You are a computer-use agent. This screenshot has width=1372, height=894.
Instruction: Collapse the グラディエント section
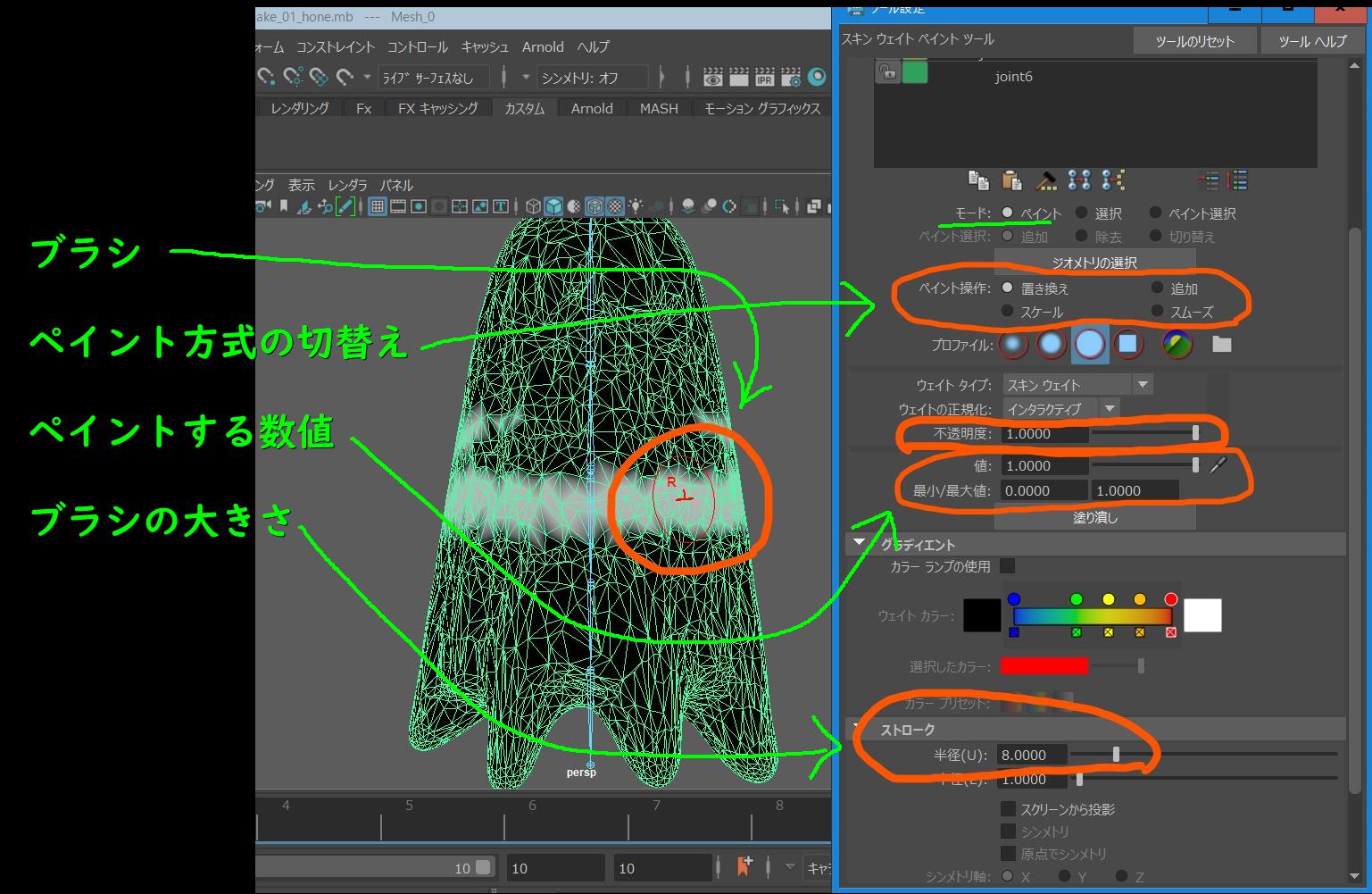pyautogui.click(x=859, y=543)
